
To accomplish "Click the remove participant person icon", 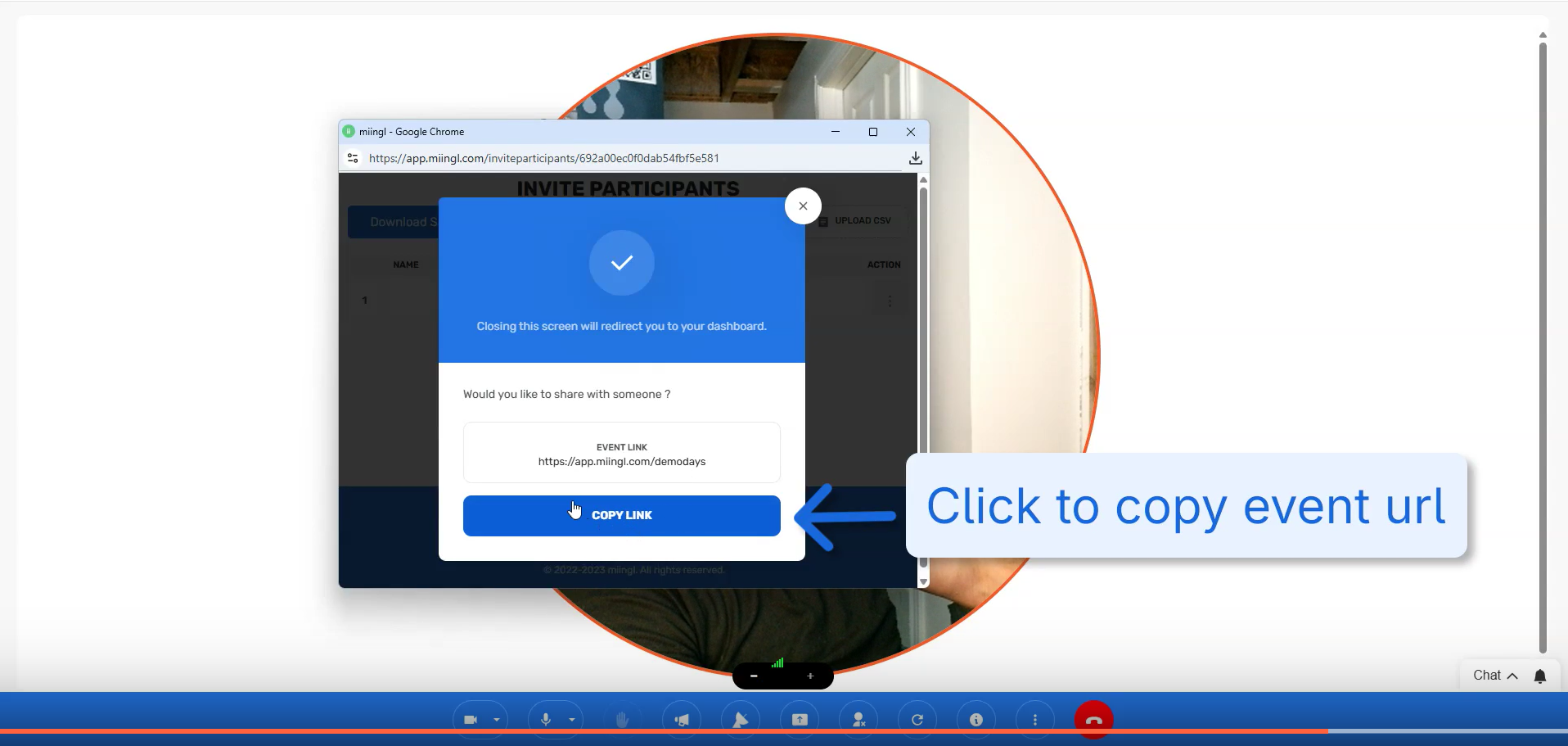I will tap(858, 720).
